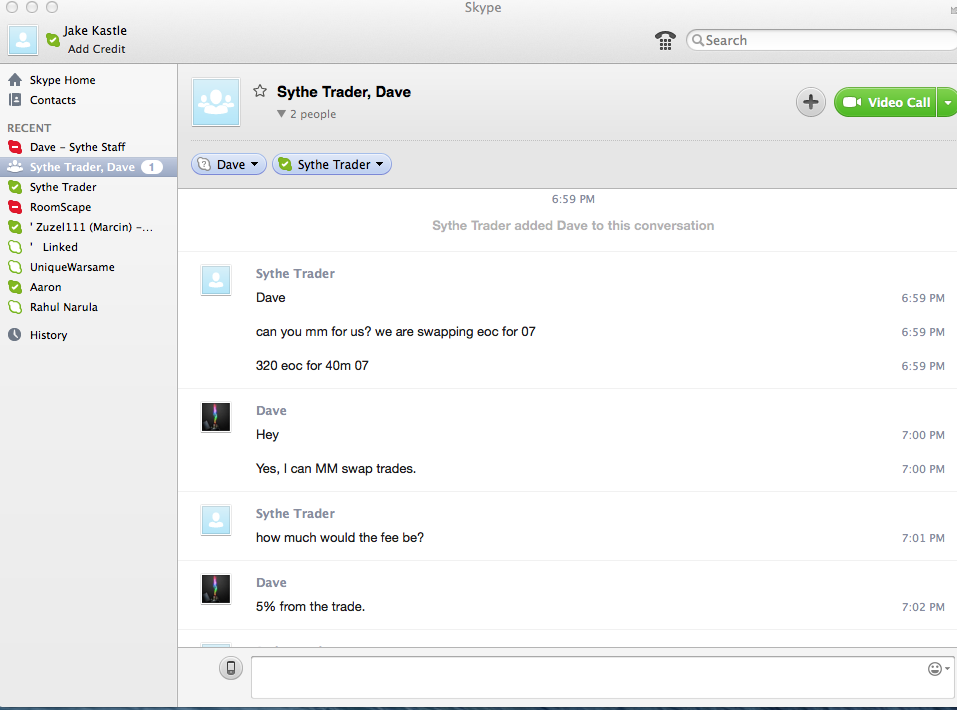Click the unread badge on Sythe Trader, Dave
Screen dimensions: 957x710
(x=151, y=167)
